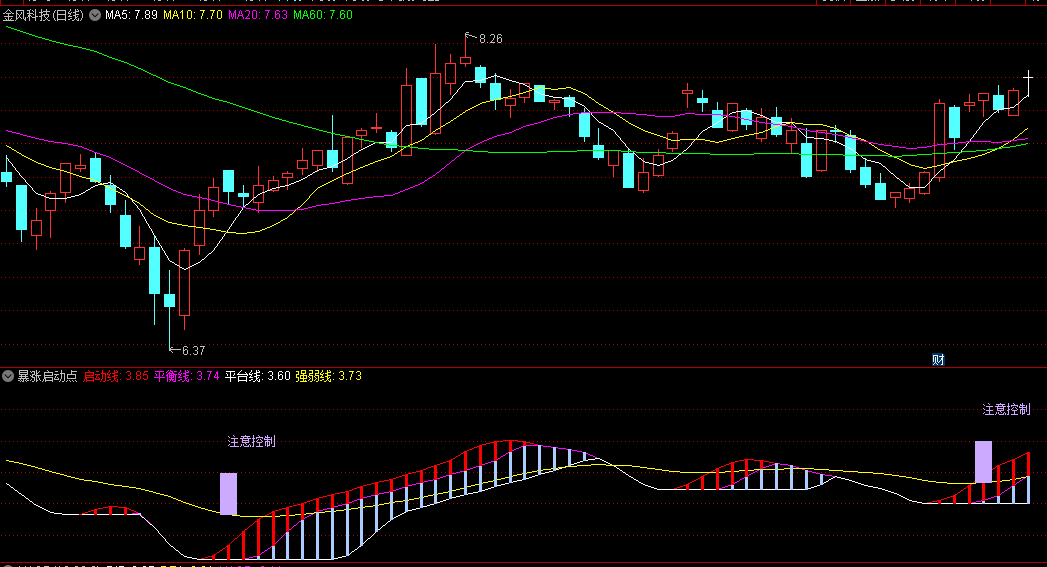
Task: Click the left 注意控制 text annotation
Action: [x=251, y=441]
